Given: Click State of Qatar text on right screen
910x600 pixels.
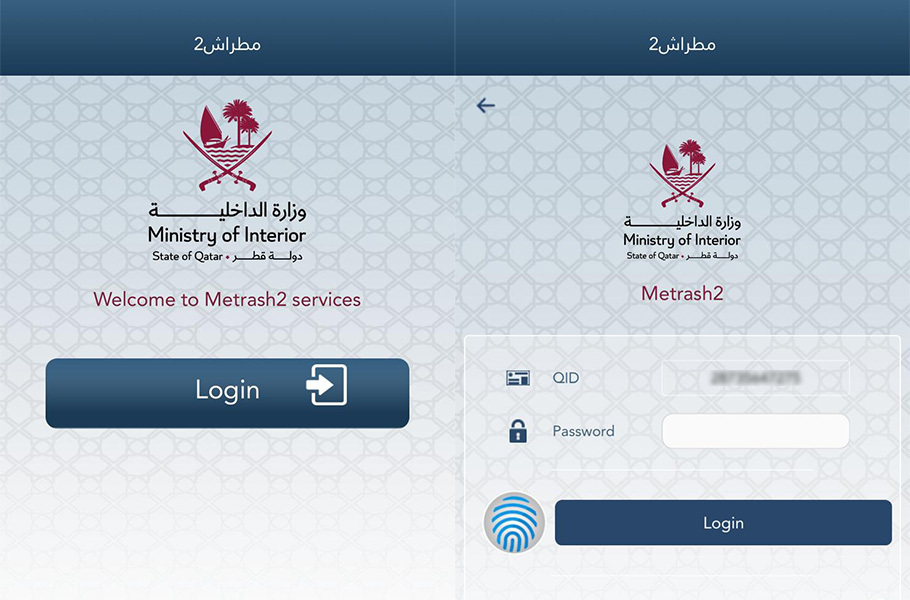Looking at the screenshot, I should tap(652, 256).
